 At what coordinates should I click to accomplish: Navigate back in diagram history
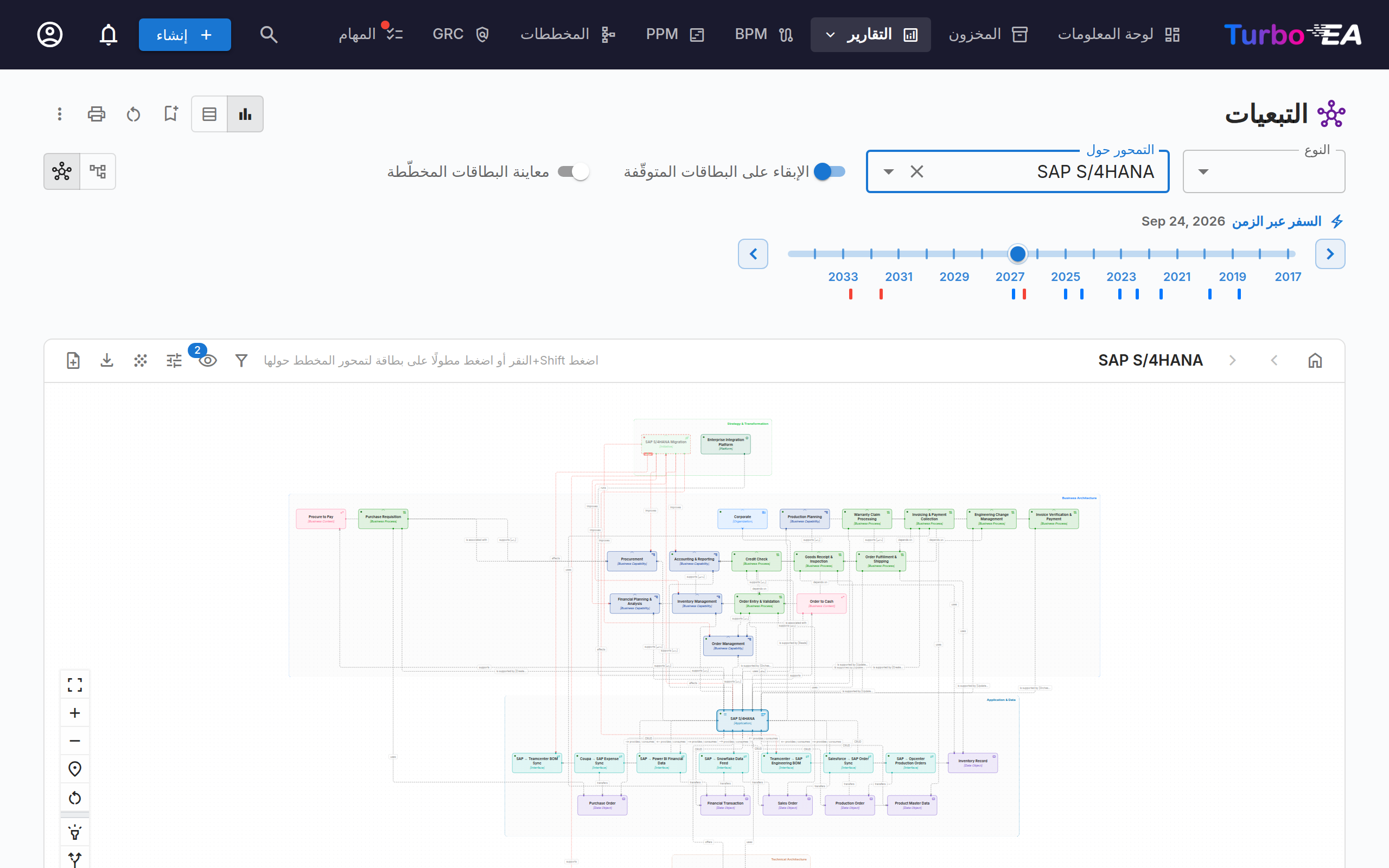[x=1274, y=361]
